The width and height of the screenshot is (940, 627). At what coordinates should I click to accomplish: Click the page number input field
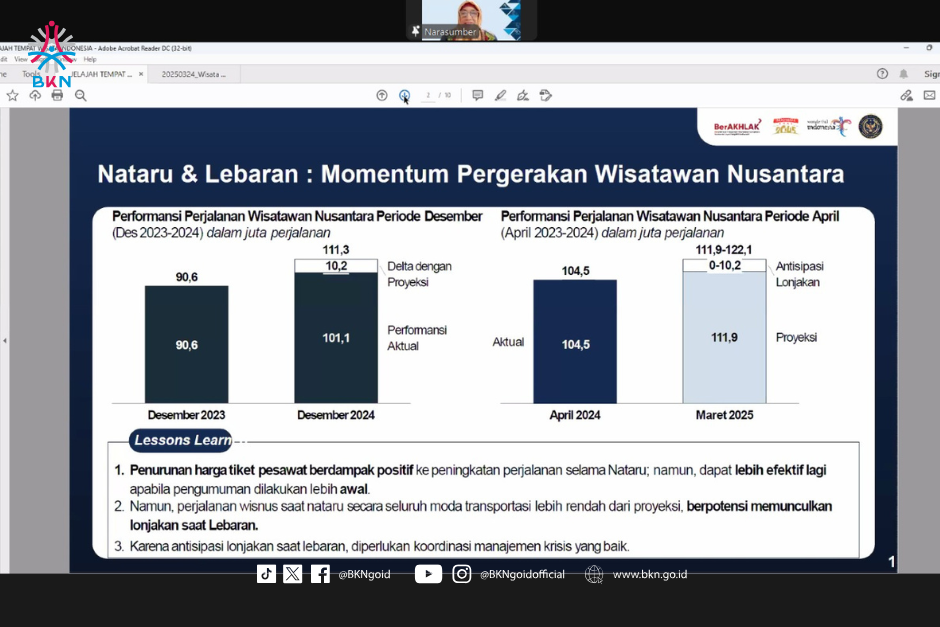coord(428,96)
